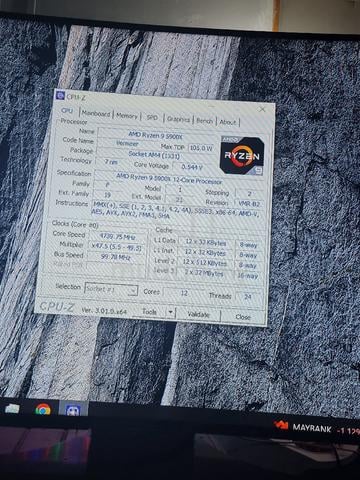
Task: Click the Technology value 7 nm
Action: pyautogui.click(x=111, y=162)
